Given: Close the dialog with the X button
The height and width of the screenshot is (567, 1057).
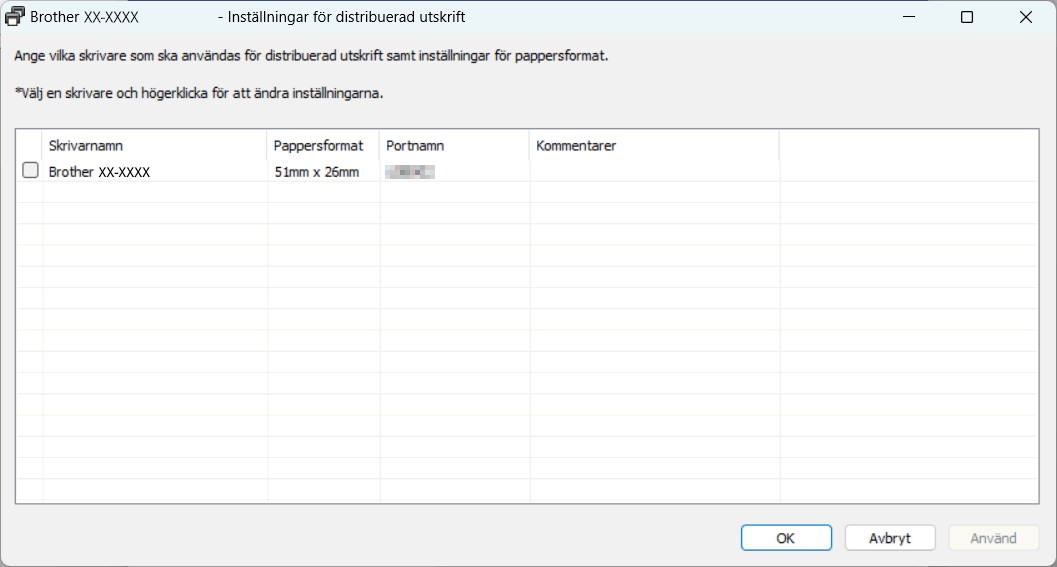Looking at the screenshot, I should pos(1025,17).
